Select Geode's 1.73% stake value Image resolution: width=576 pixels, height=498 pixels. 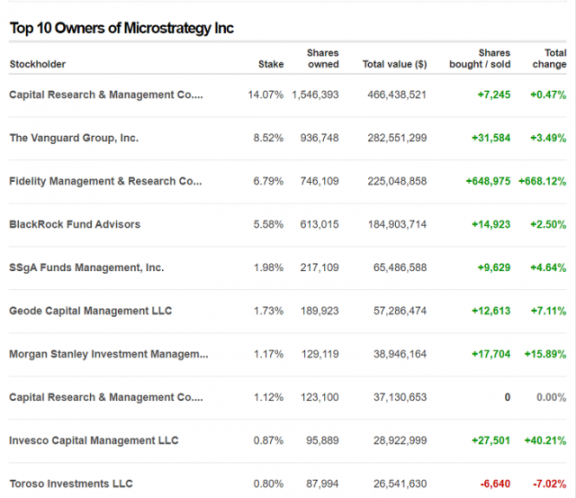click(269, 311)
